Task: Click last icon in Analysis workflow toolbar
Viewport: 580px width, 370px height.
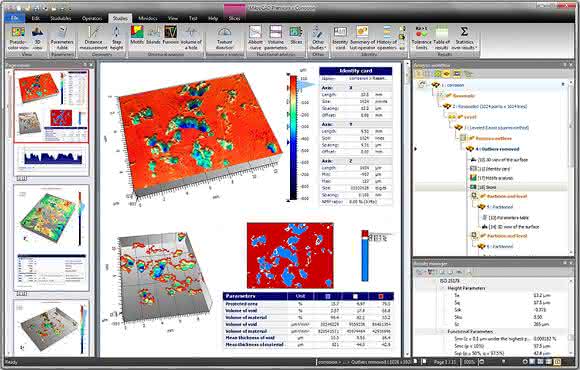Action: [468, 74]
